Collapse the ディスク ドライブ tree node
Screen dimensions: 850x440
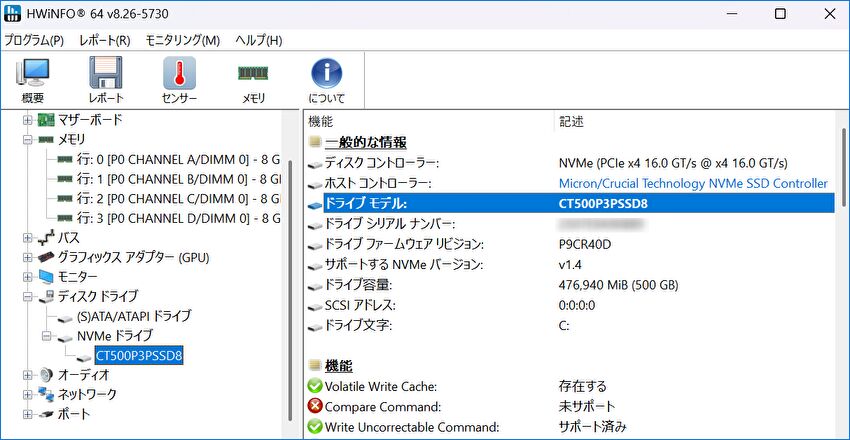coord(28,296)
